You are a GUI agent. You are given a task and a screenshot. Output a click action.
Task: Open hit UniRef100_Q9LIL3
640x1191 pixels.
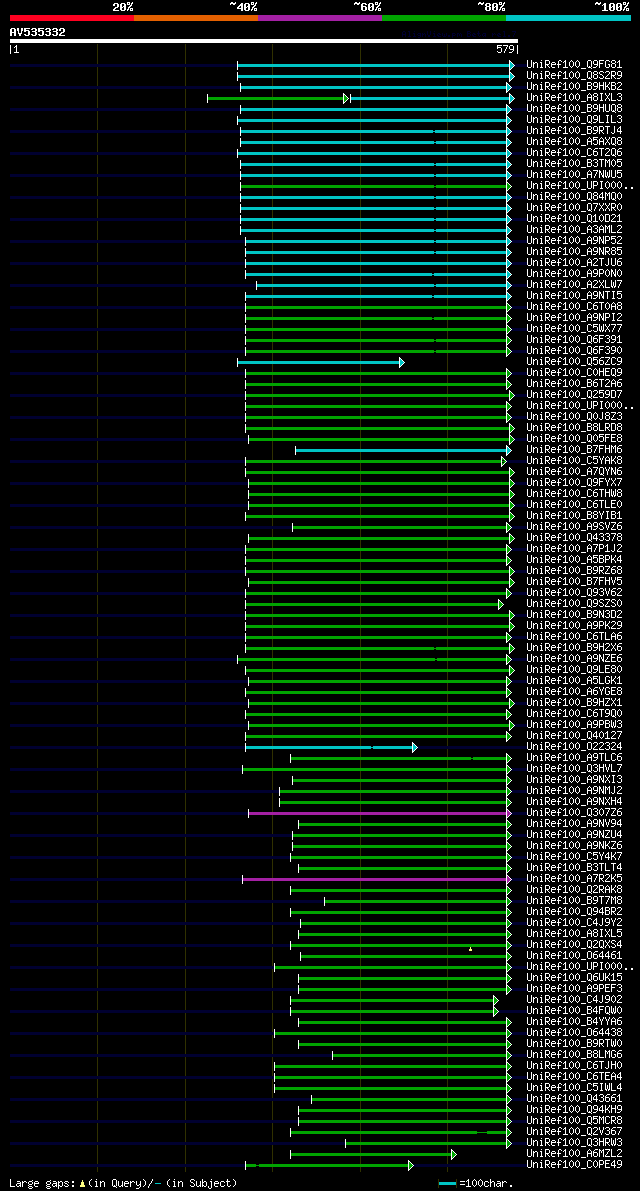(x=574, y=119)
